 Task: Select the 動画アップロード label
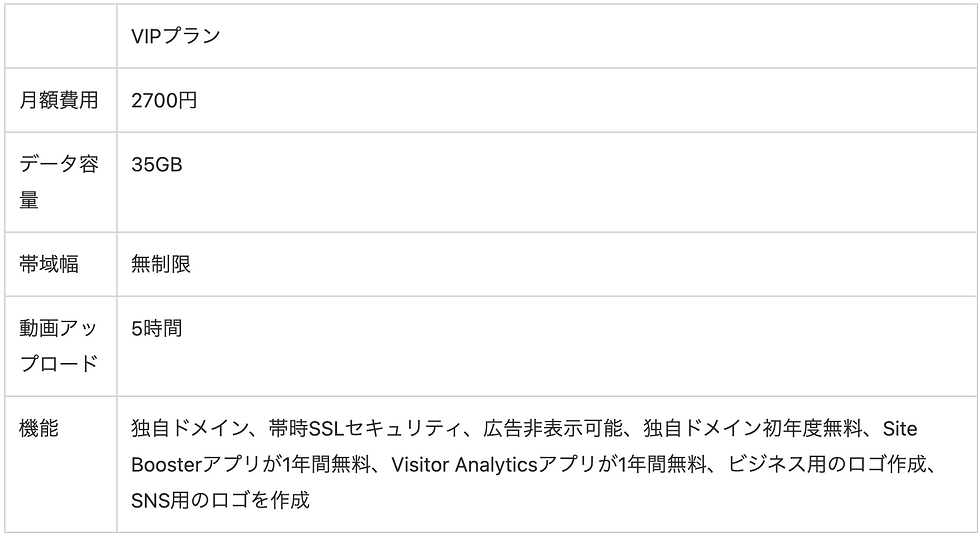[59, 346]
